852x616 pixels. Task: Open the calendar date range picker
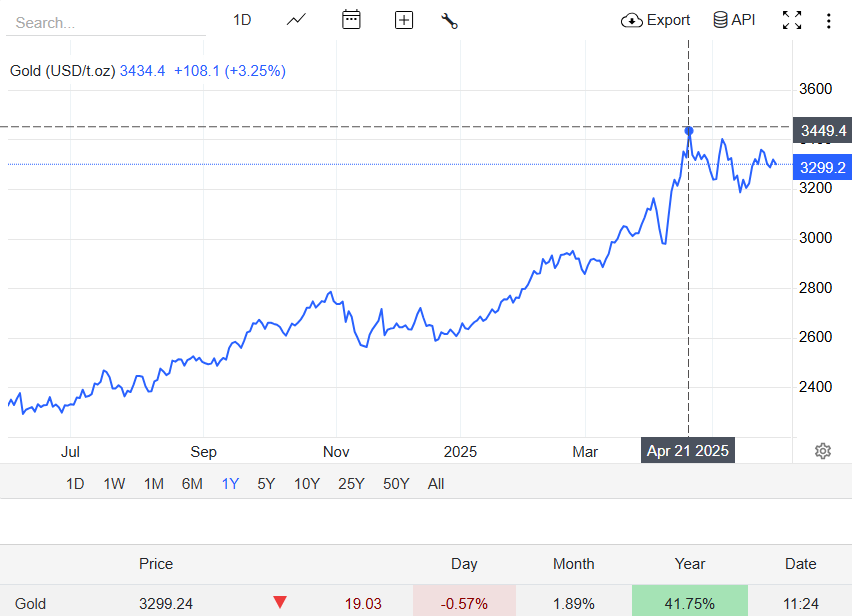click(351, 20)
